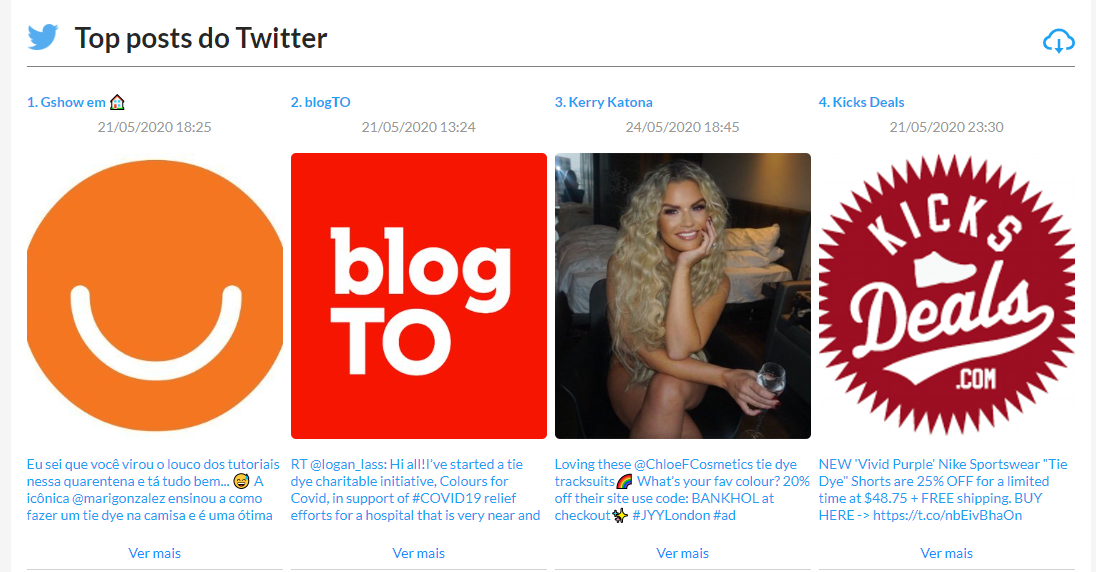Viewport: 1096px width, 572px height.
Task: Open the blogTO tweet about Colours for Covid
Action: (416, 489)
